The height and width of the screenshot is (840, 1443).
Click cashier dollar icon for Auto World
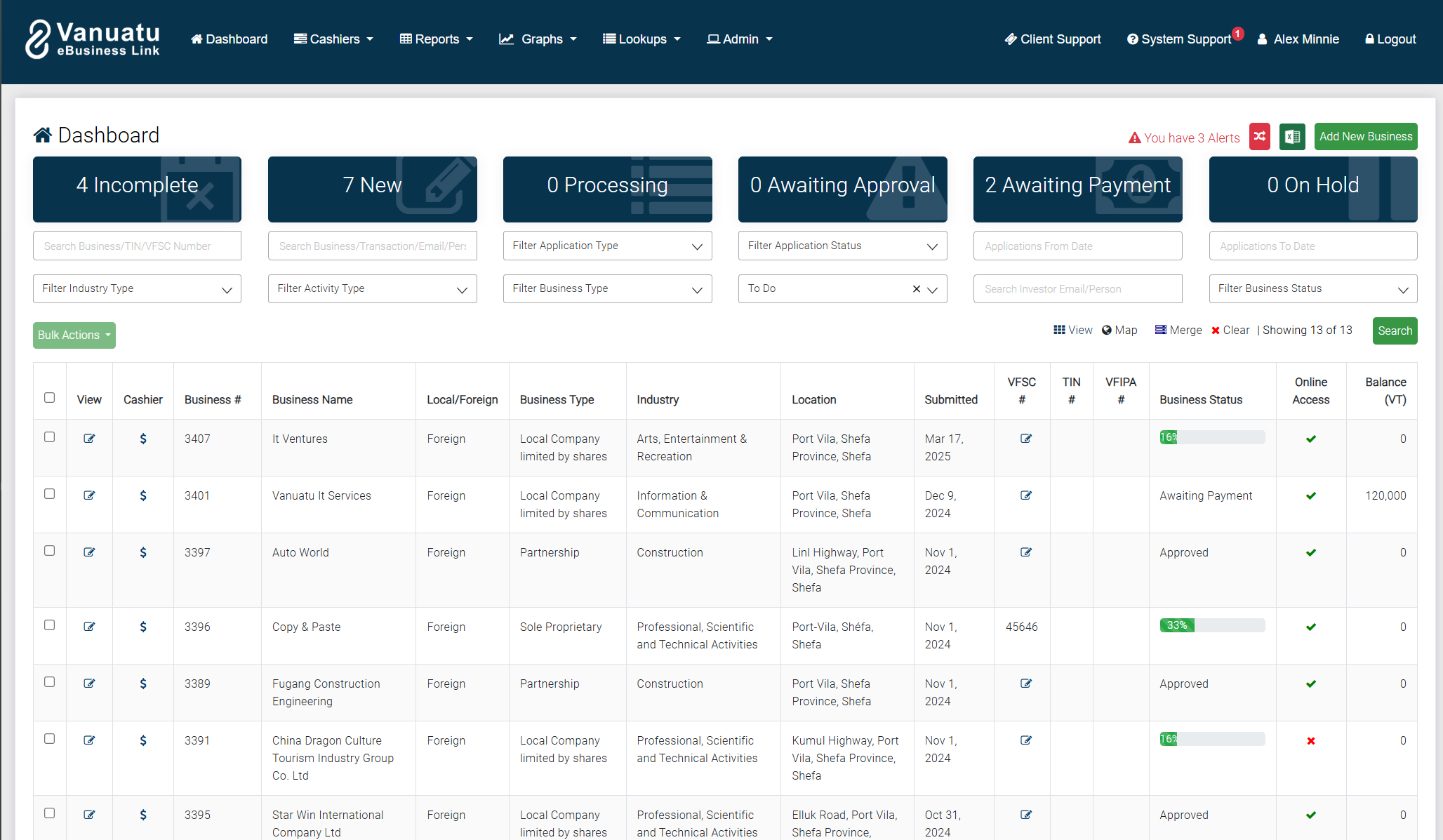tap(143, 552)
